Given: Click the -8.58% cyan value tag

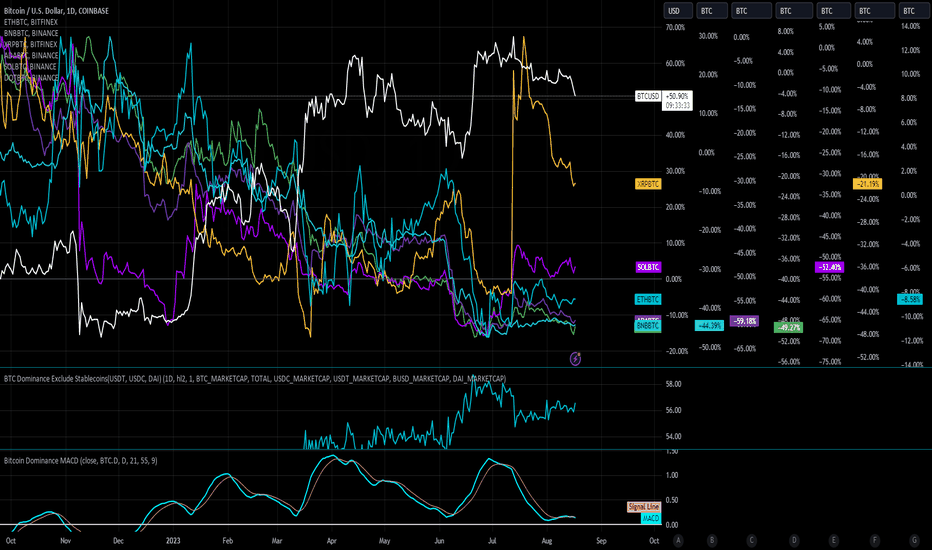Looking at the screenshot, I should pyautogui.click(x=910, y=300).
